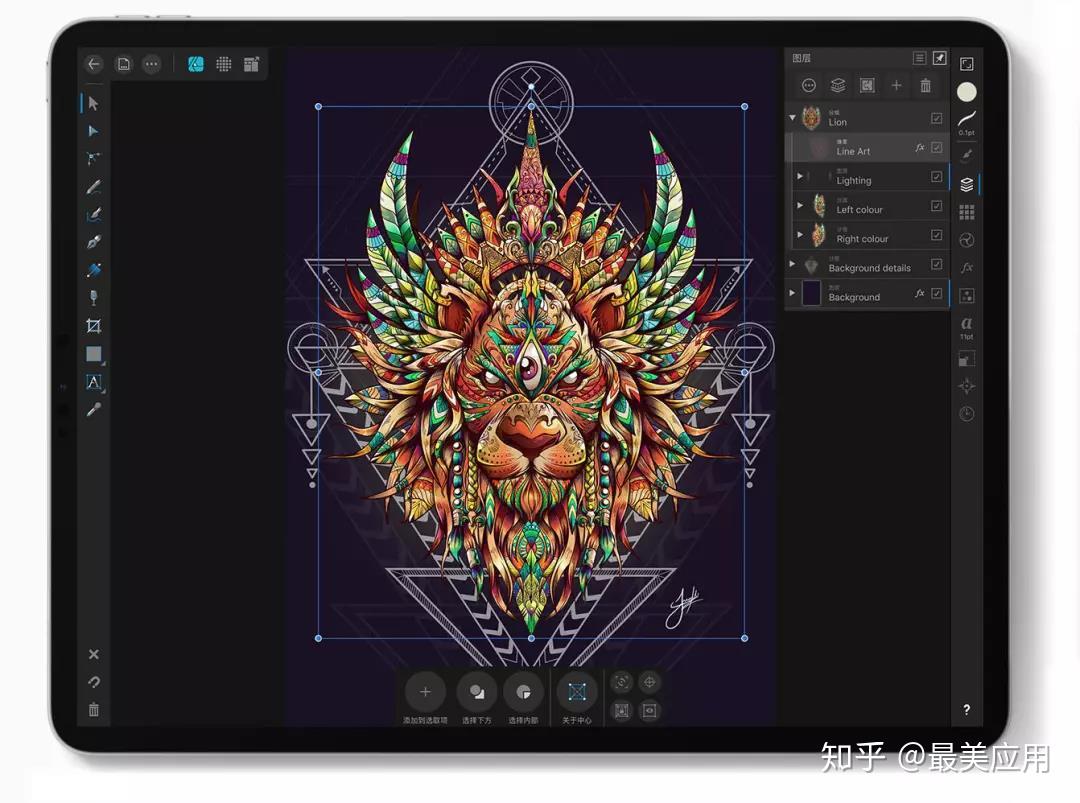The height and width of the screenshot is (803, 1080).
Task: Open the Symbols studio icon
Action: click(x=967, y=296)
